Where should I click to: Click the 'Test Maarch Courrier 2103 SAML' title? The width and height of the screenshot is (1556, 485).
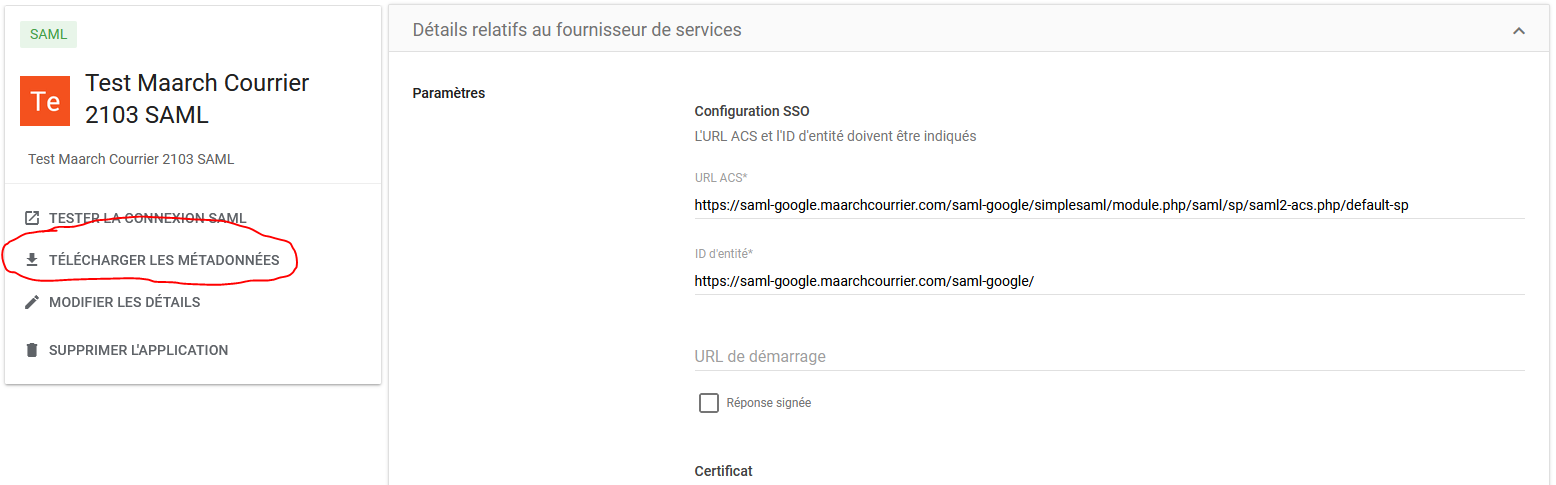pyautogui.click(x=197, y=99)
